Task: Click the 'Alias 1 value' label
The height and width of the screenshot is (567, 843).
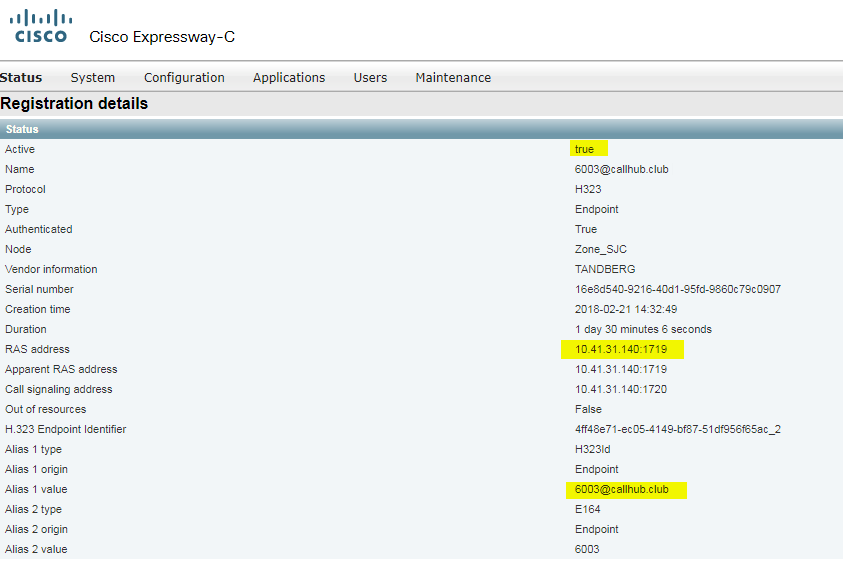Action: pos(36,489)
